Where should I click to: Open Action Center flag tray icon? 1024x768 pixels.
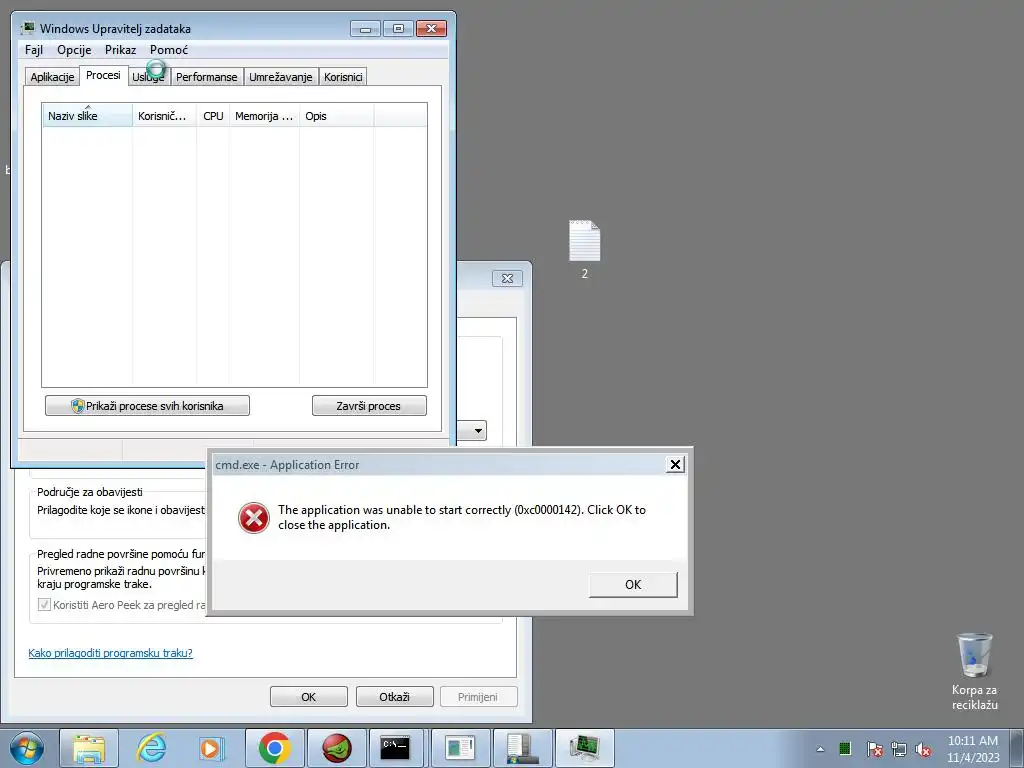(874, 749)
